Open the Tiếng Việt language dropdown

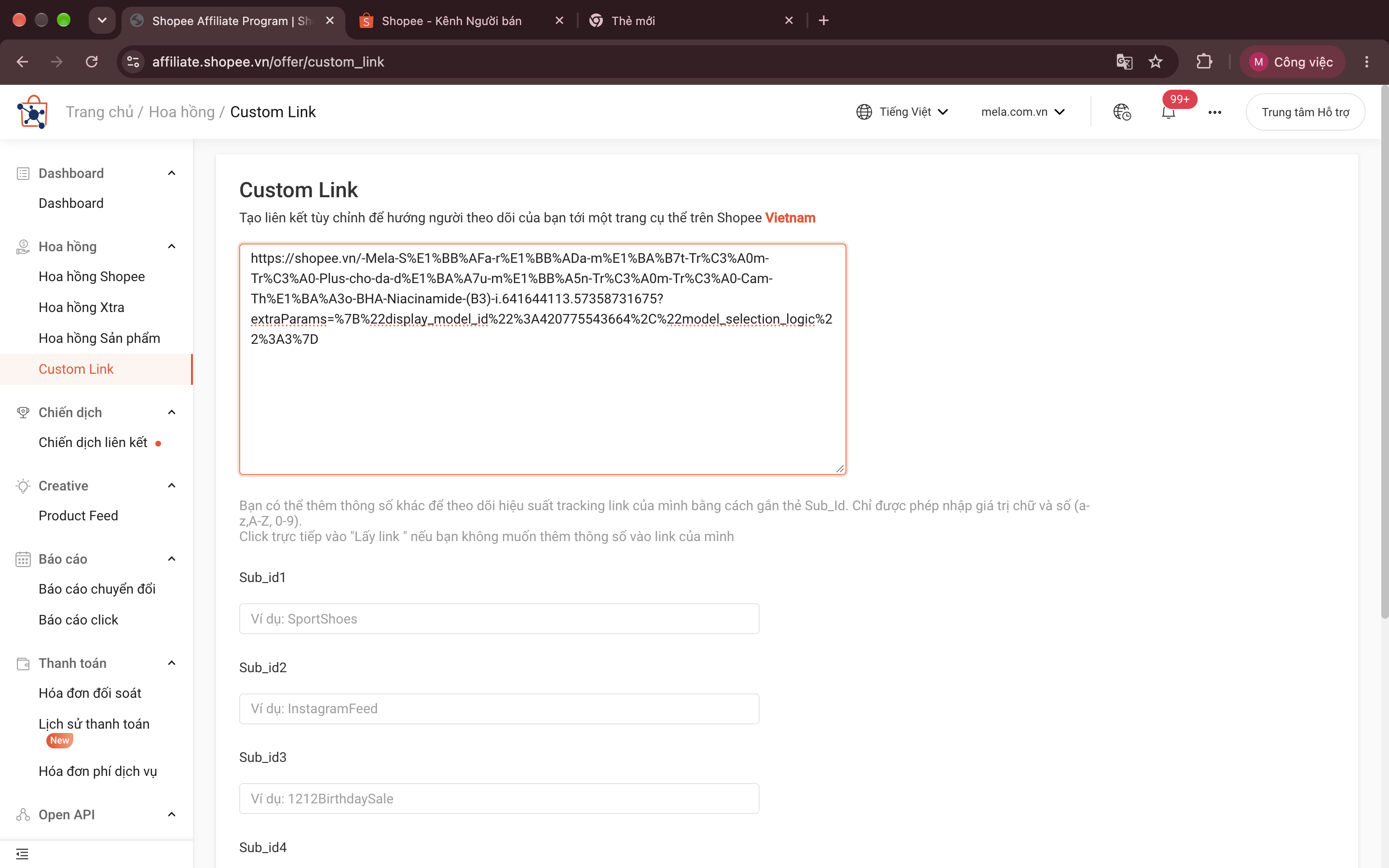click(x=902, y=112)
